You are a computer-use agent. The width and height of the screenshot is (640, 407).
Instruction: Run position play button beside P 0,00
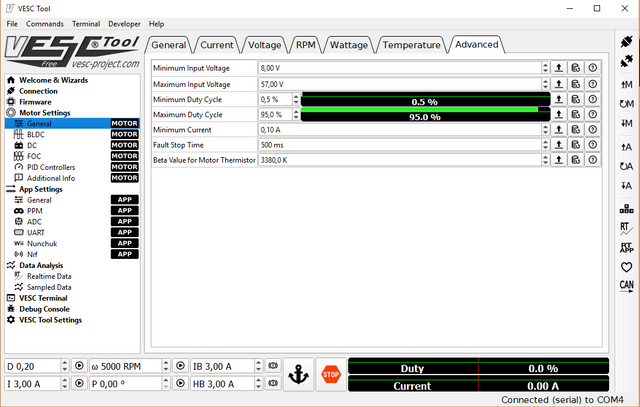pyautogui.click(x=180, y=383)
